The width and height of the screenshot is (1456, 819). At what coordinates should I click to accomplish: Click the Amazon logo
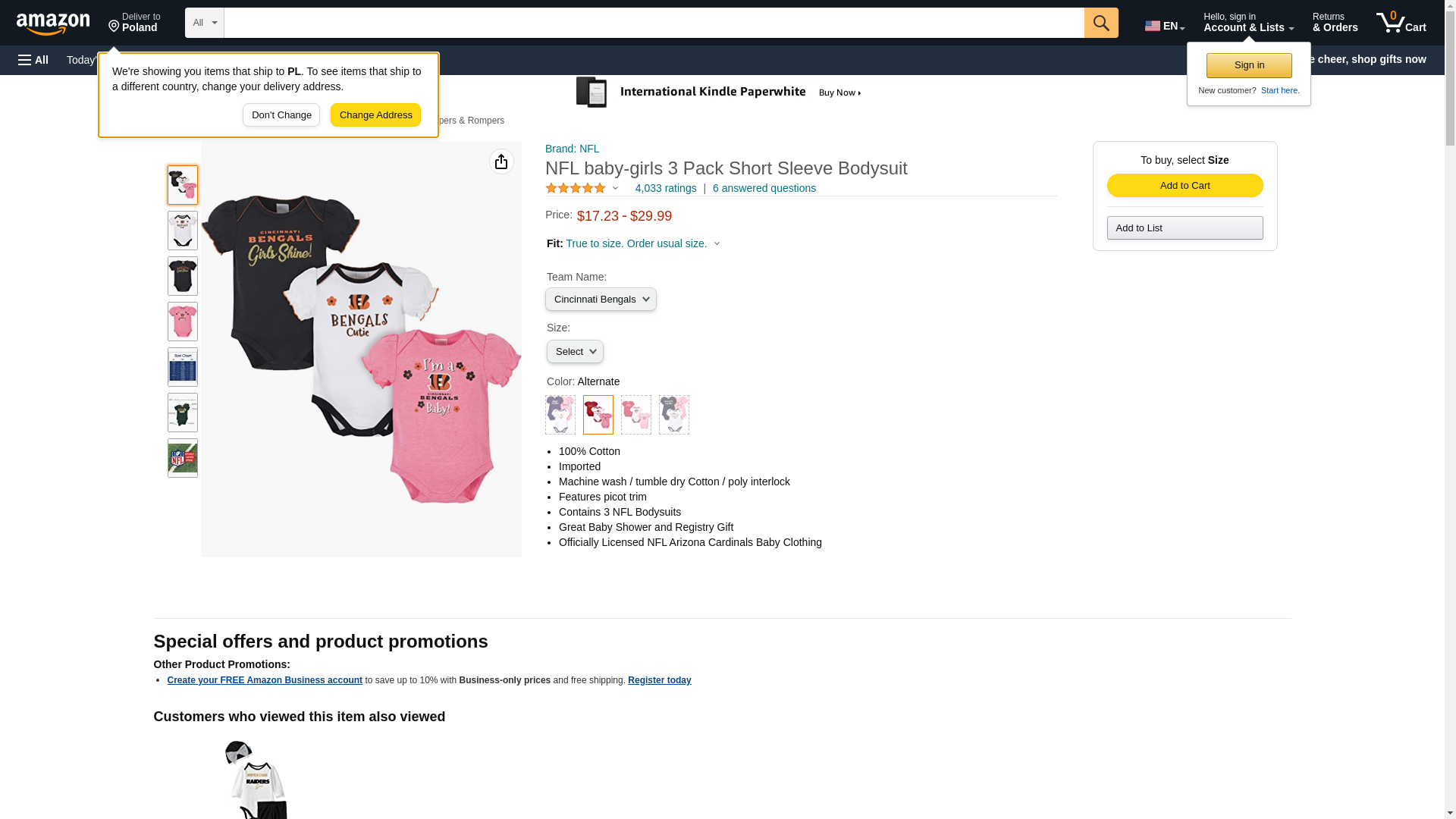(x=53, y=24)
